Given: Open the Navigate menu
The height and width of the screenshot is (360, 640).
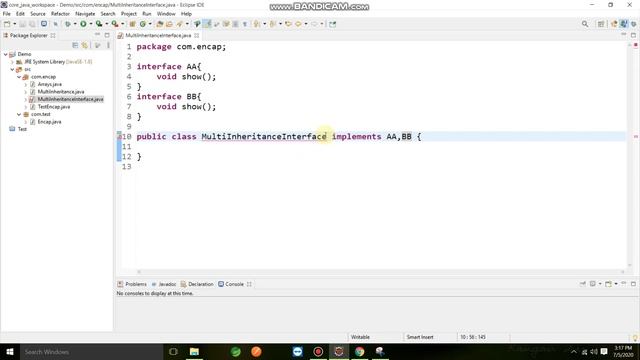Looking at the screenshot, I should (85, 13).
